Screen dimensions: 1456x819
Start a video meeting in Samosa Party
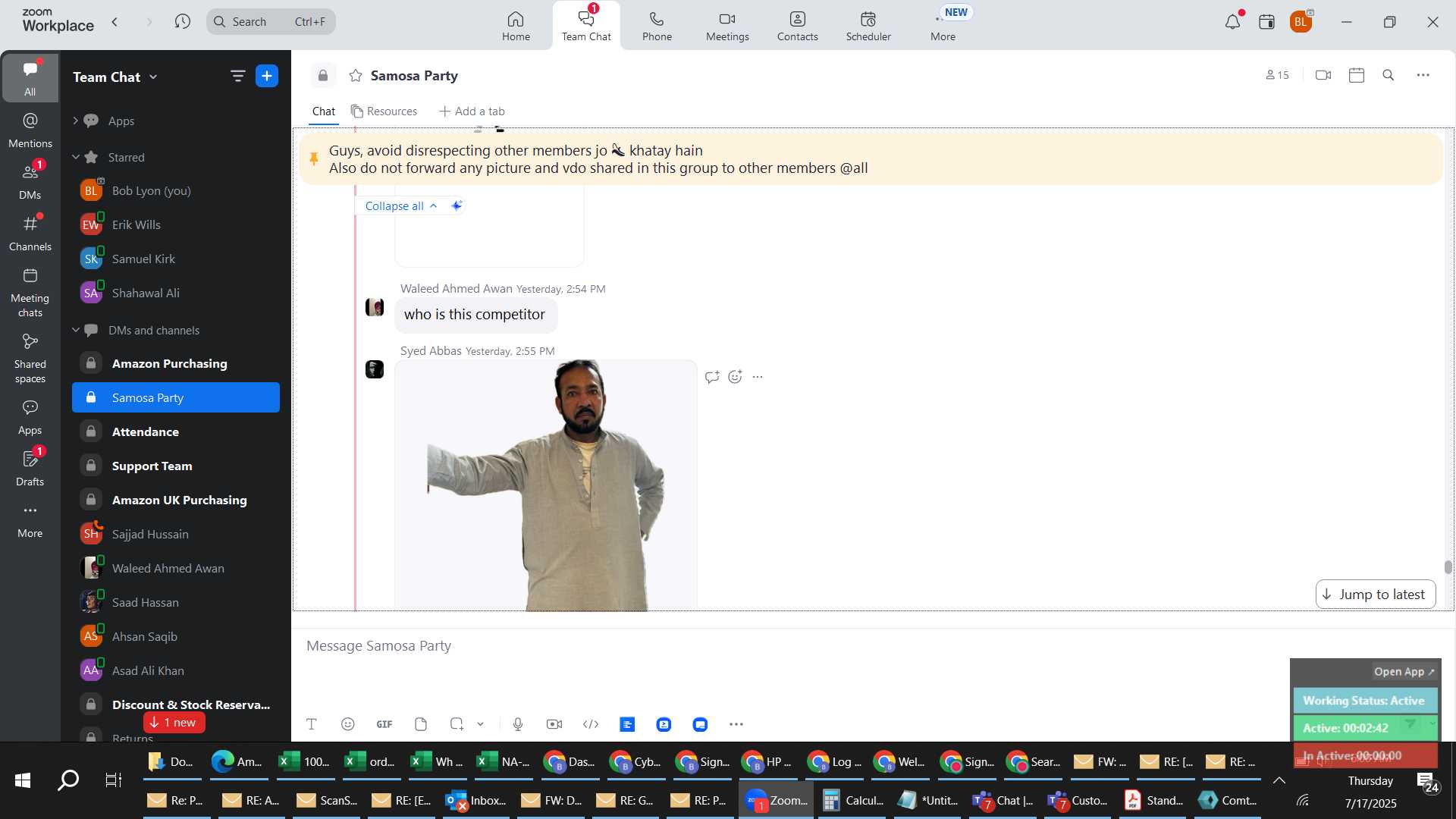(1323, 75)
